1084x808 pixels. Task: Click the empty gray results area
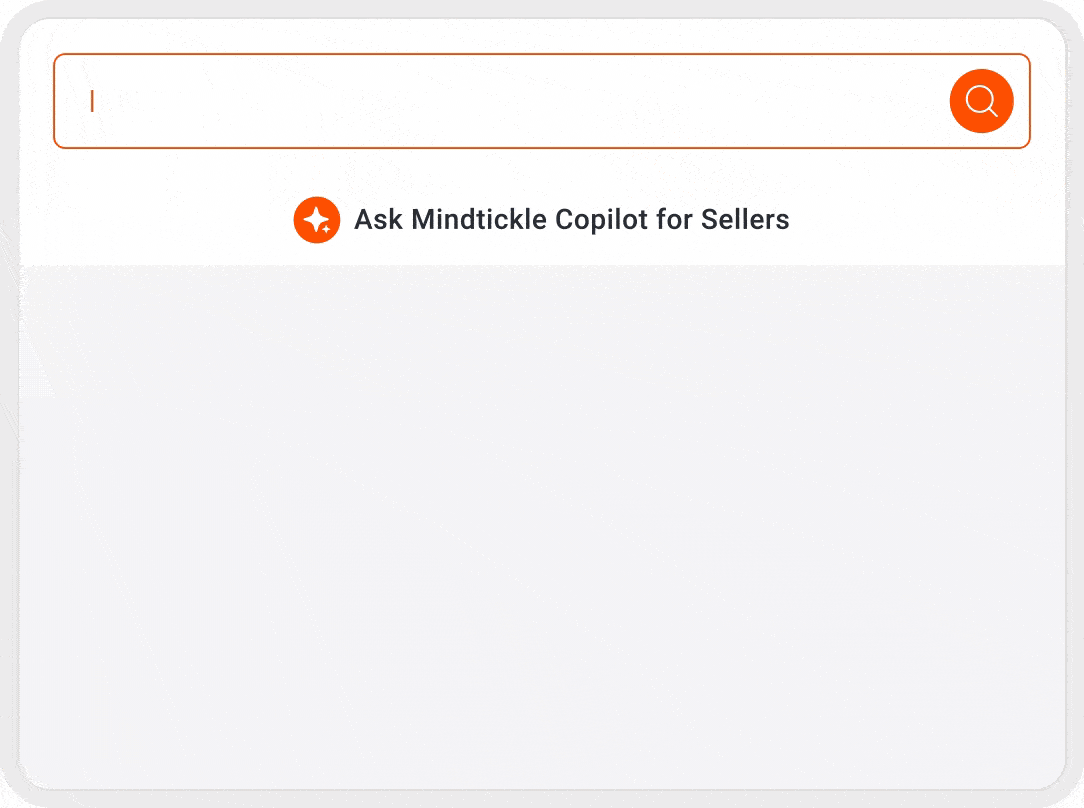click(542, 520)
